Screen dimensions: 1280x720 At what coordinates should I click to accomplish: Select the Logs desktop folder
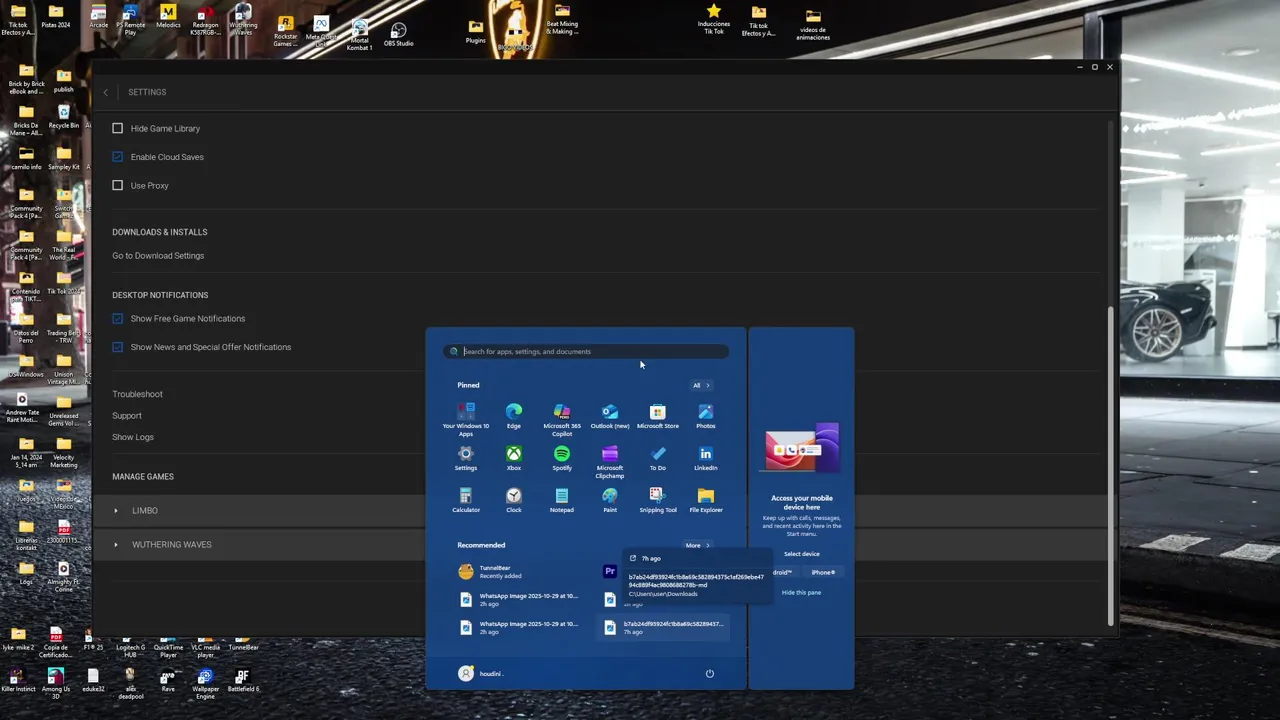pos(26,574)
